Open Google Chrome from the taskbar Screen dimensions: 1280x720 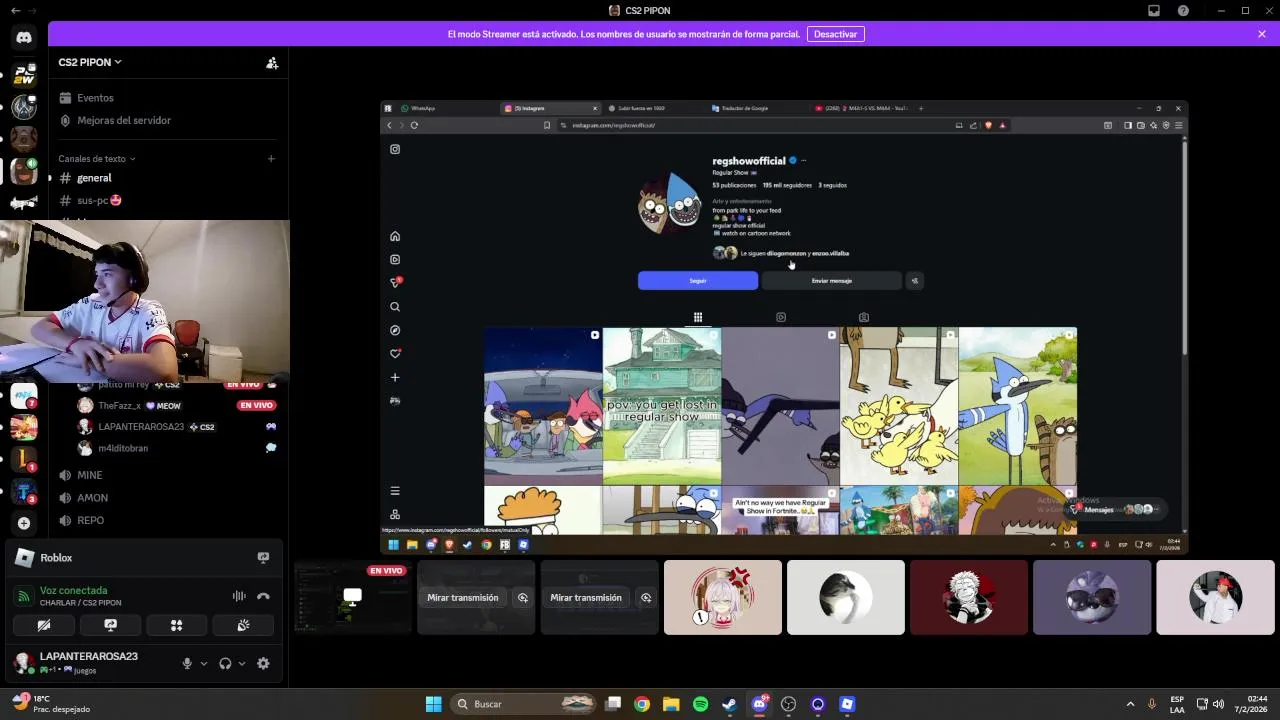(642, 704)
